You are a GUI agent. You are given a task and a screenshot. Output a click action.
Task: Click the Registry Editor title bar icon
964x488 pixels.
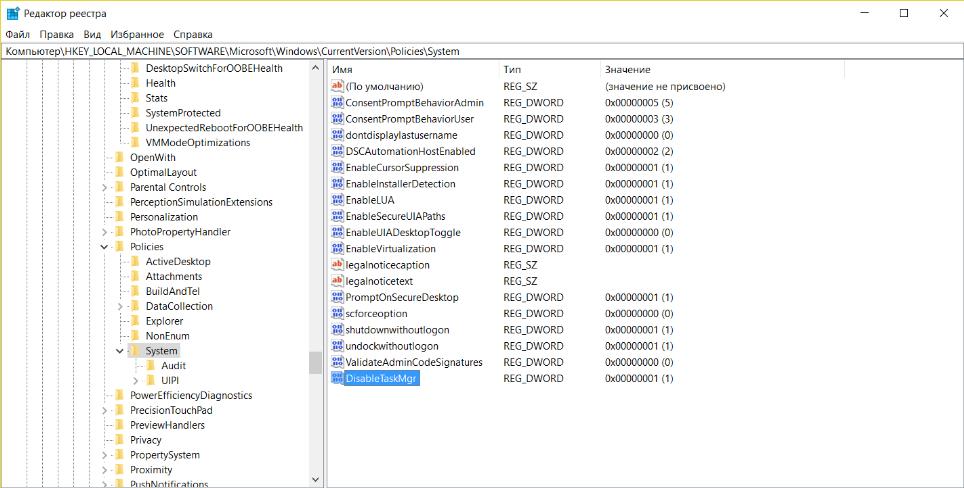[x=13, y=13]
